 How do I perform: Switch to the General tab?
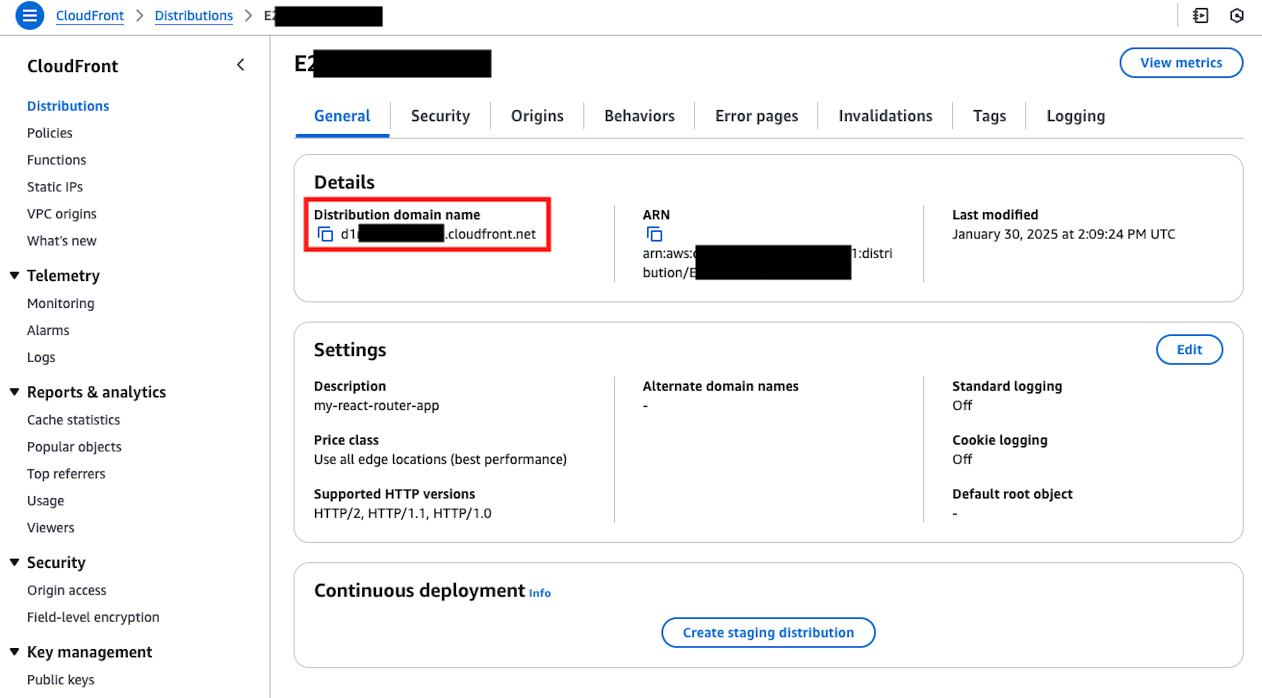tap(342, 116)
